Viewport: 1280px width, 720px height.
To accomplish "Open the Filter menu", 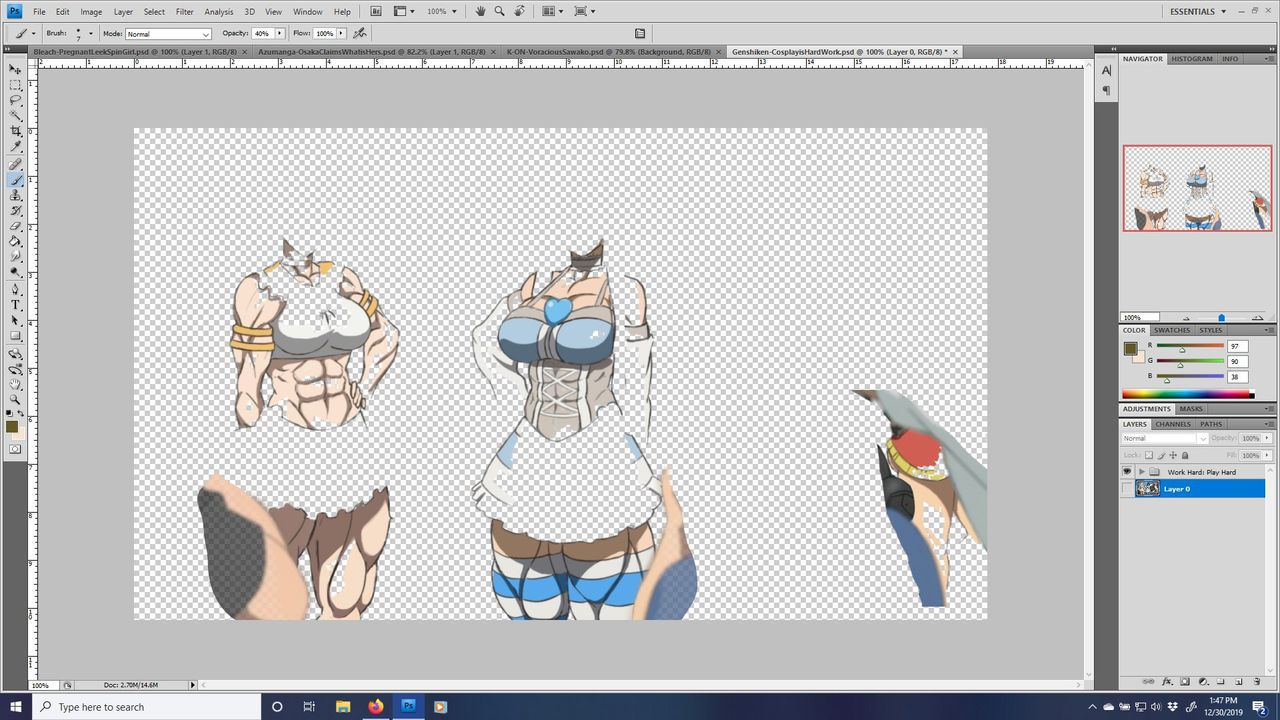I will (184, 11).
